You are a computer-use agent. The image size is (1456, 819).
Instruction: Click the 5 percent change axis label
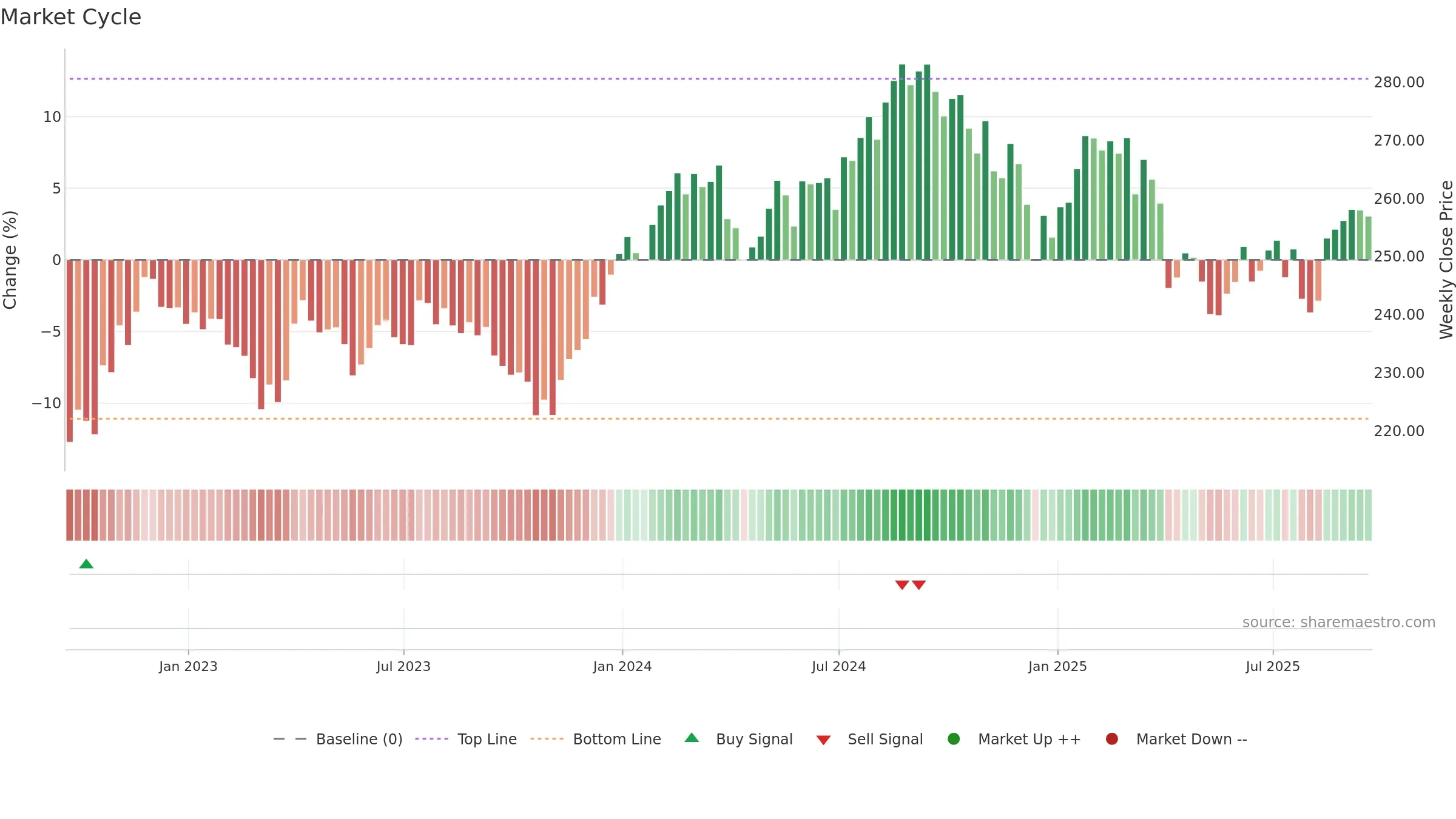tap(56, 188)
